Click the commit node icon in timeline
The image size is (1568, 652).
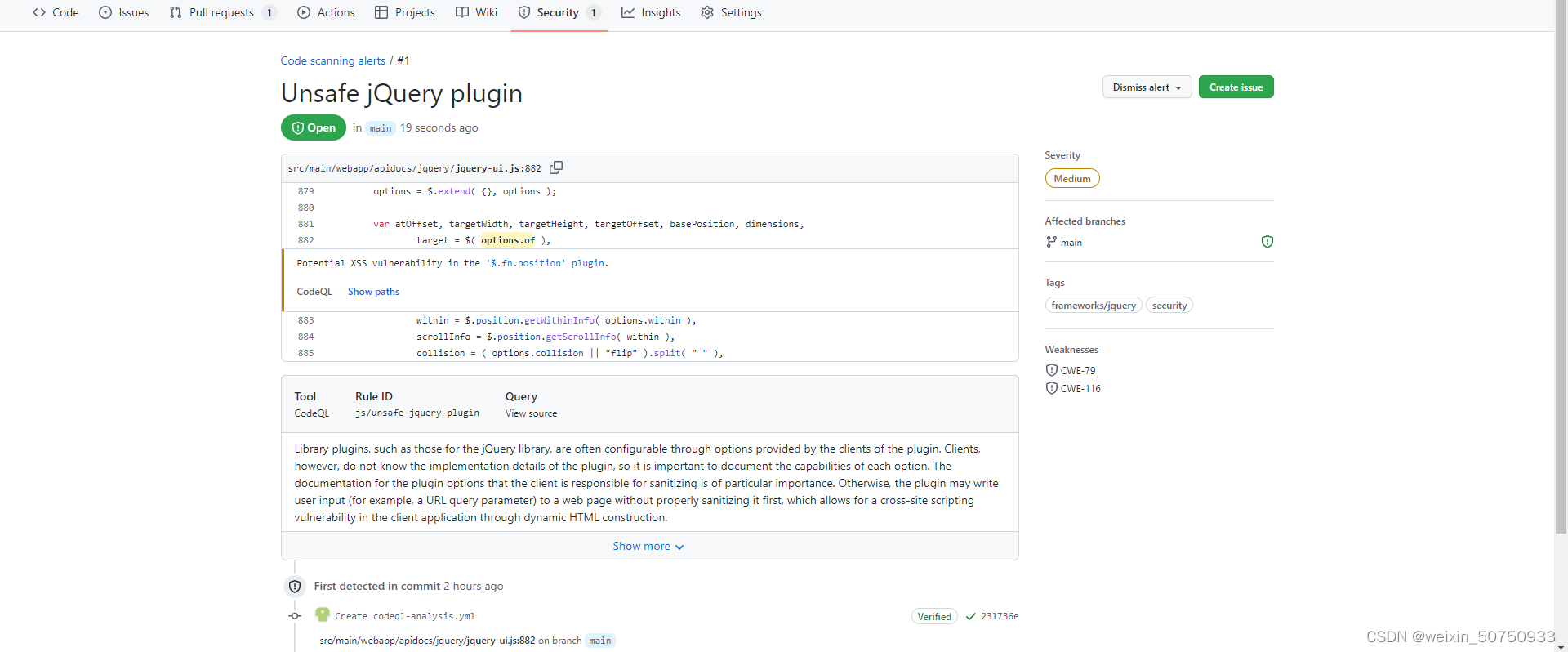295,616
